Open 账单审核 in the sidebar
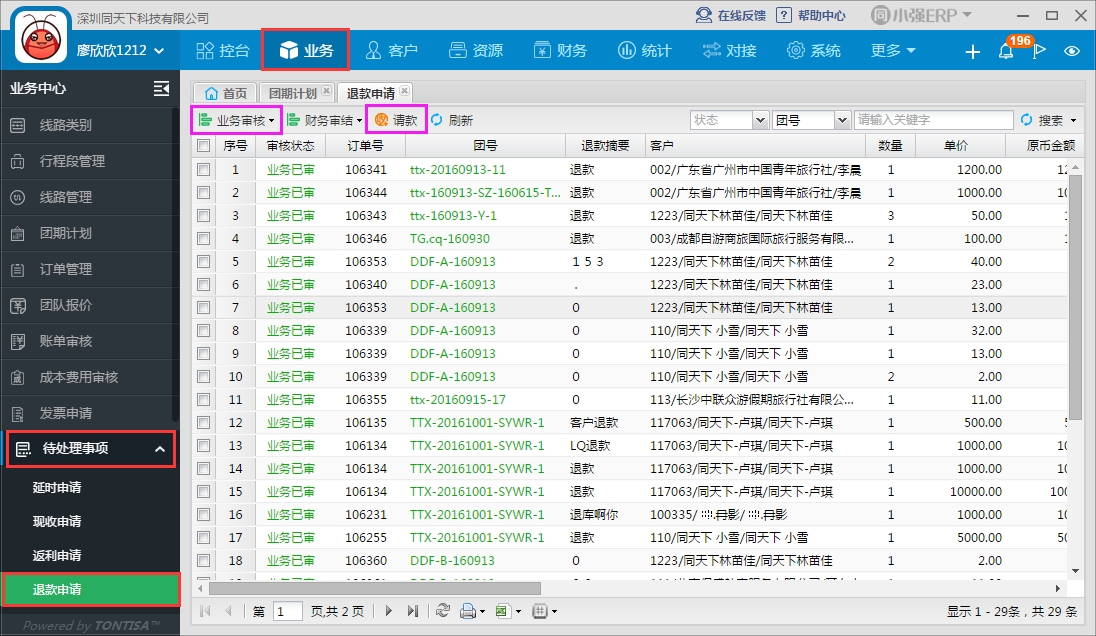Viewport: 1096px width, 636px height. coord(89,341)
